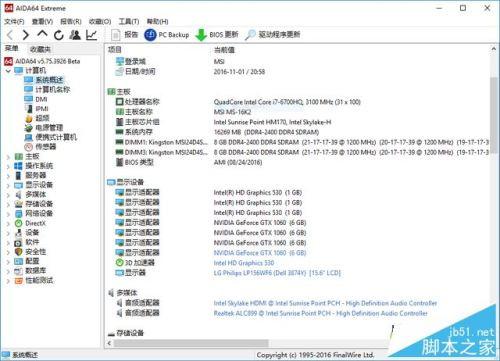This screenshot has width=500, height=361.
Task: Expand the 主板 tree node
Action: (x=8, y=157)
